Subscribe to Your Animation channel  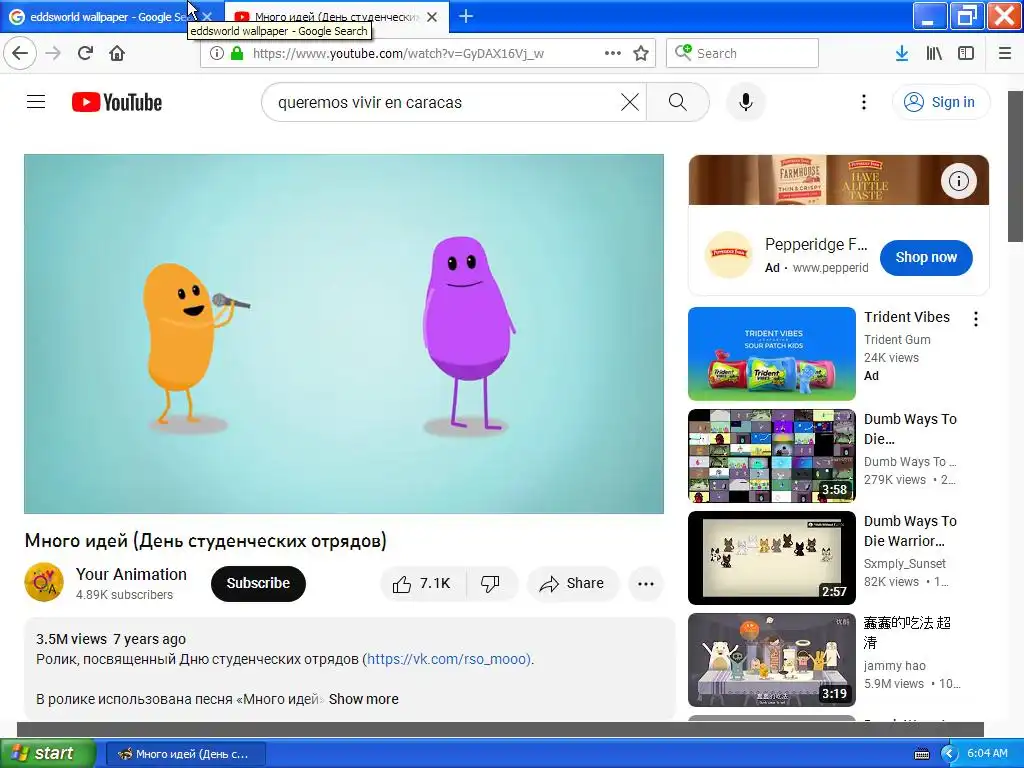(x=258, y=583)
